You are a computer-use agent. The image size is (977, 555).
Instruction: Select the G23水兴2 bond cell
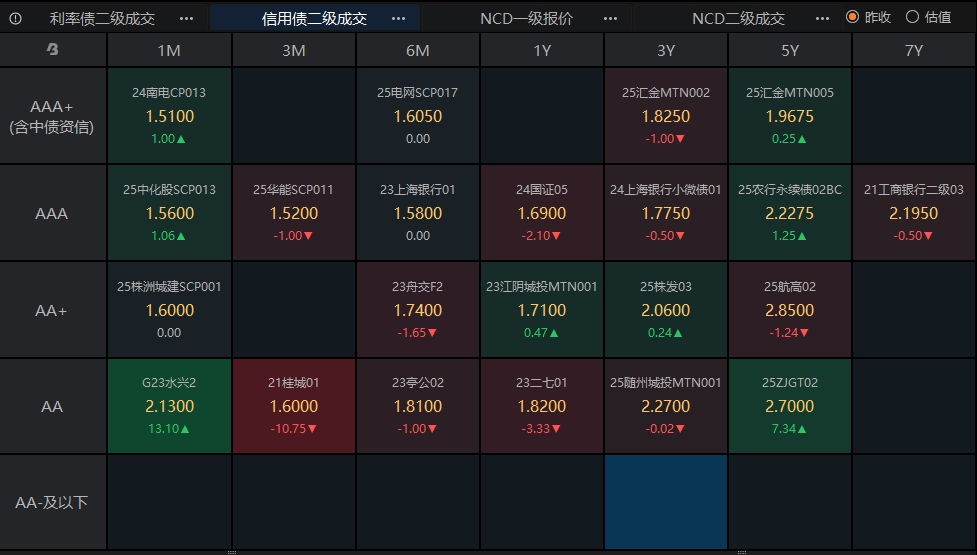tap(169, 406)
